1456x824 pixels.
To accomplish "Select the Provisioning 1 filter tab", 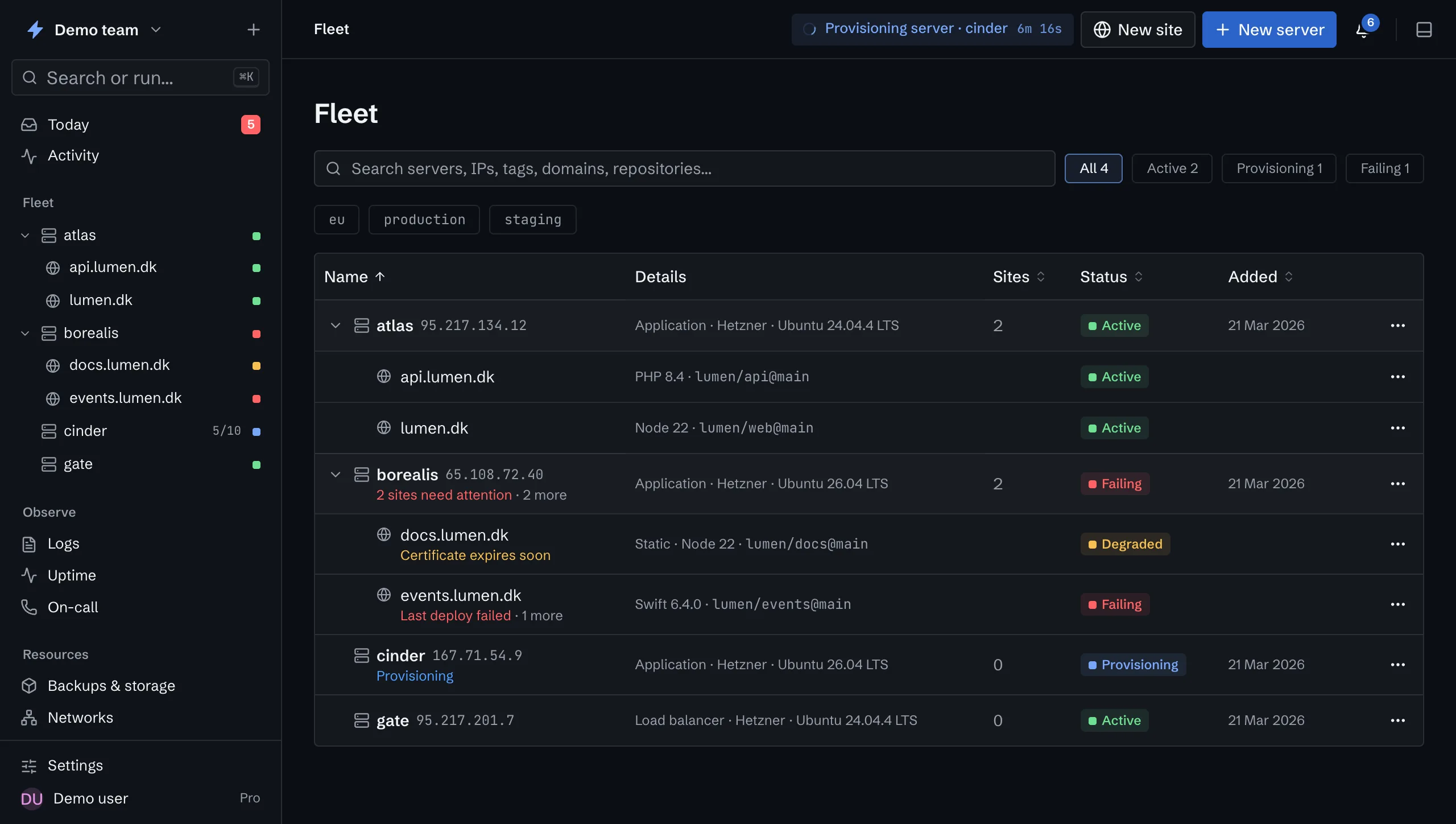I will pyautogui.click(x=1279, y=168).
